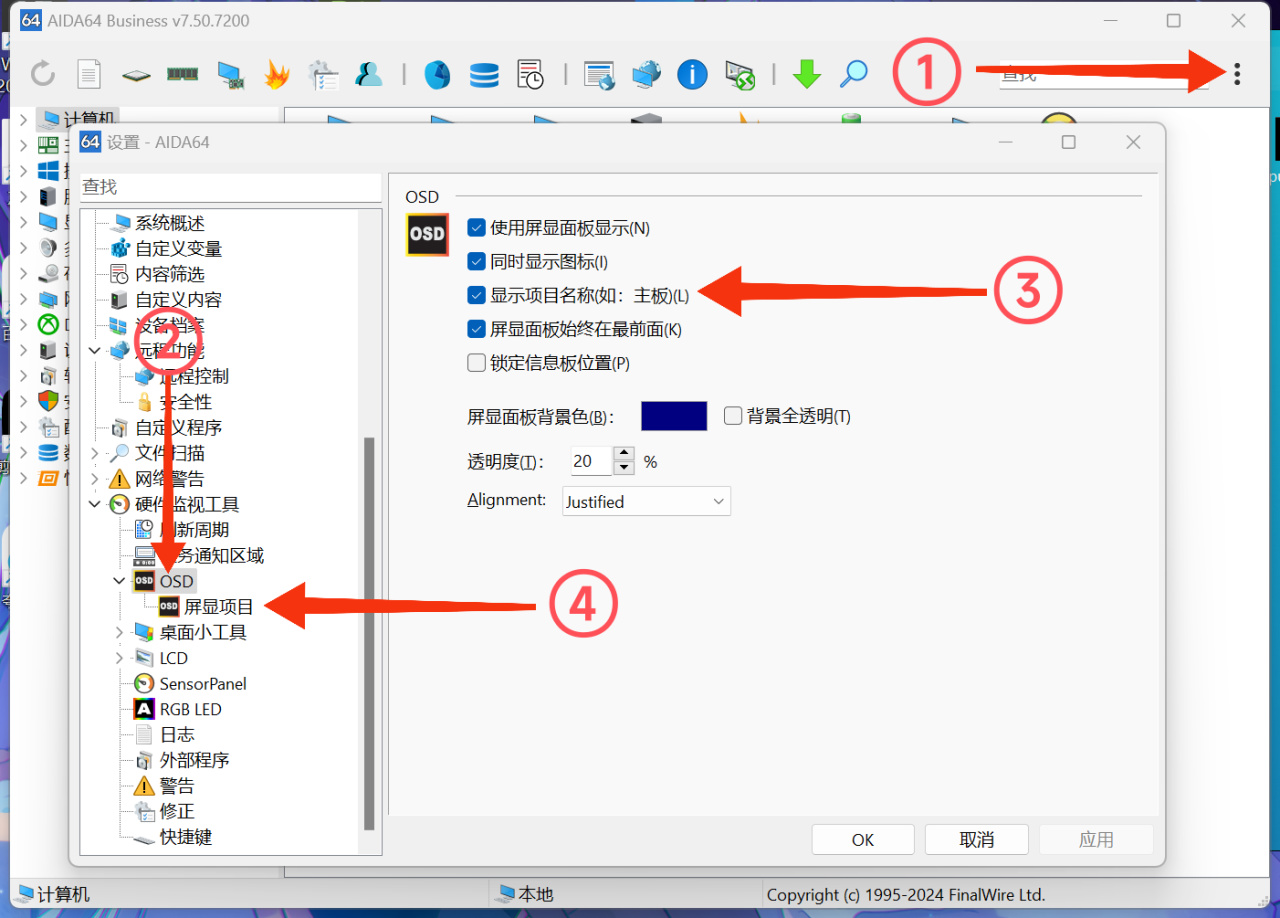Open the Alignment Justified dropdown
This screenshot has height=918, width=1280.
point(646,501)
